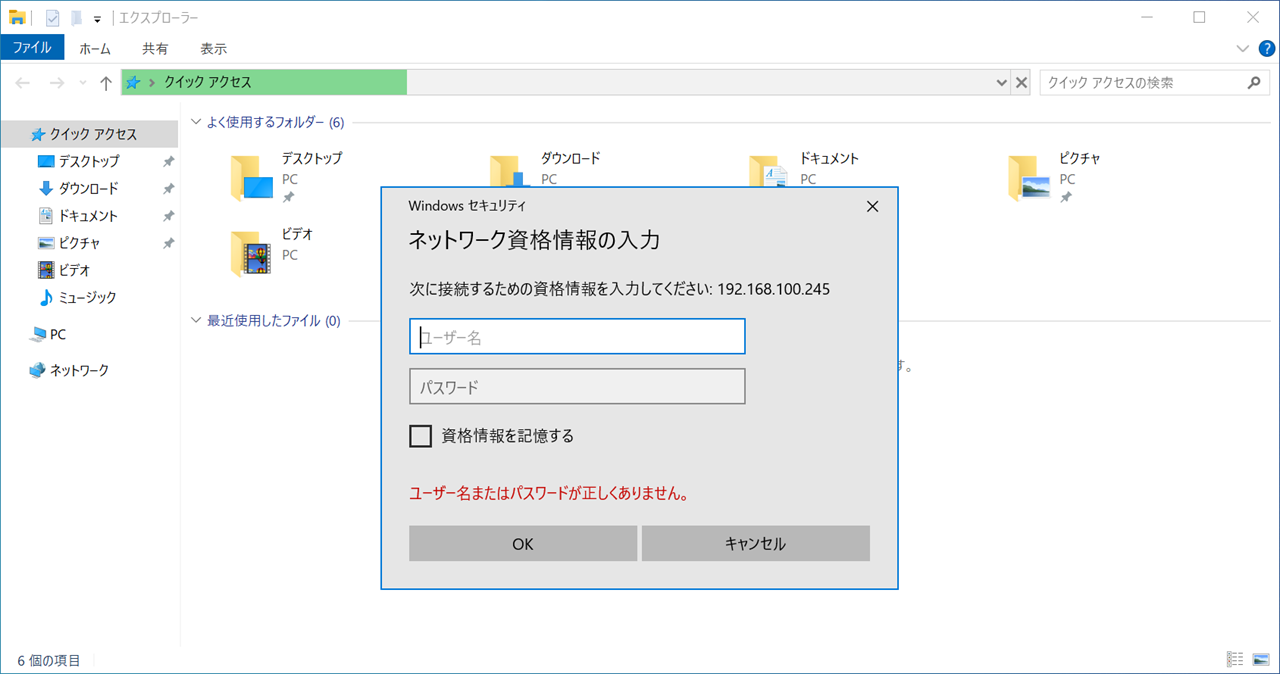Collapse the recently used files section

tap(197, 321)
